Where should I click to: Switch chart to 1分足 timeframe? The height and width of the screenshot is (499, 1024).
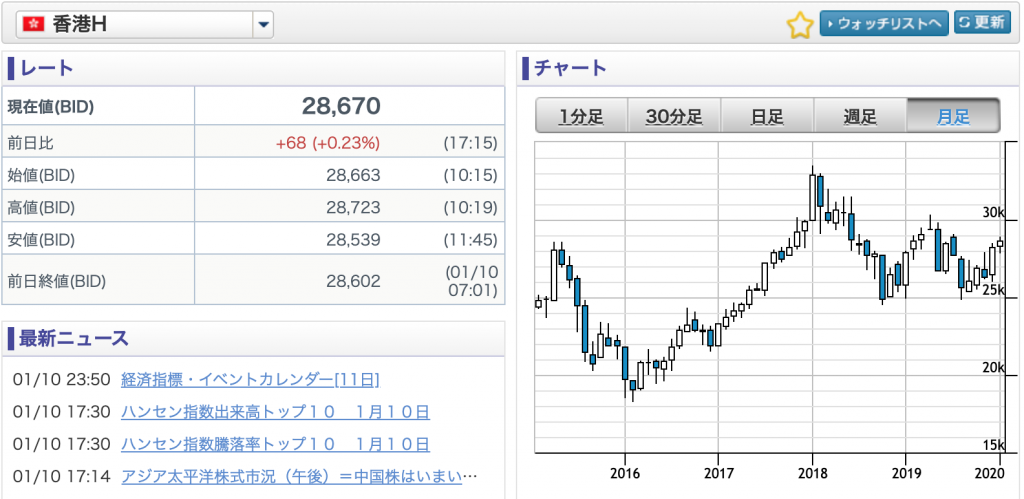pos(581,117)
